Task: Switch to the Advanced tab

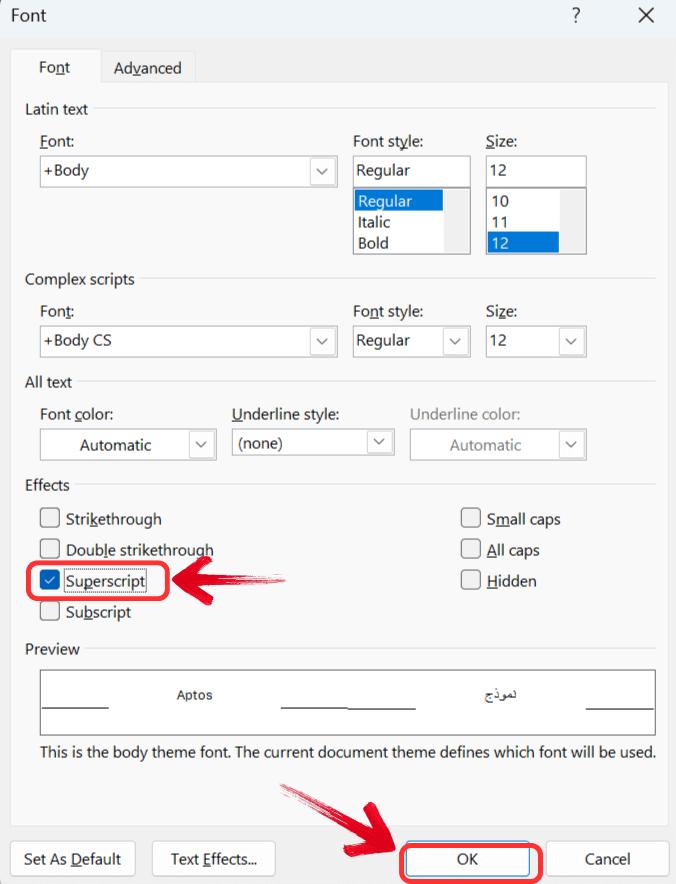Action: pos(147,67)
